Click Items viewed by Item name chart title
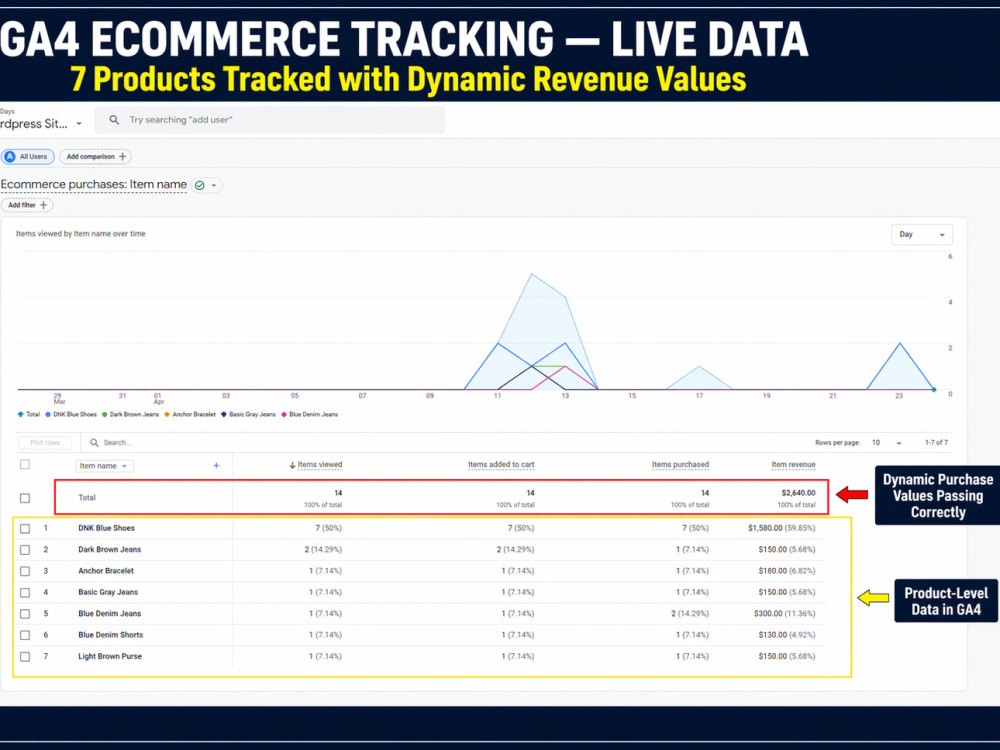This screenshot has height=750, width=1000. (80, 234)
